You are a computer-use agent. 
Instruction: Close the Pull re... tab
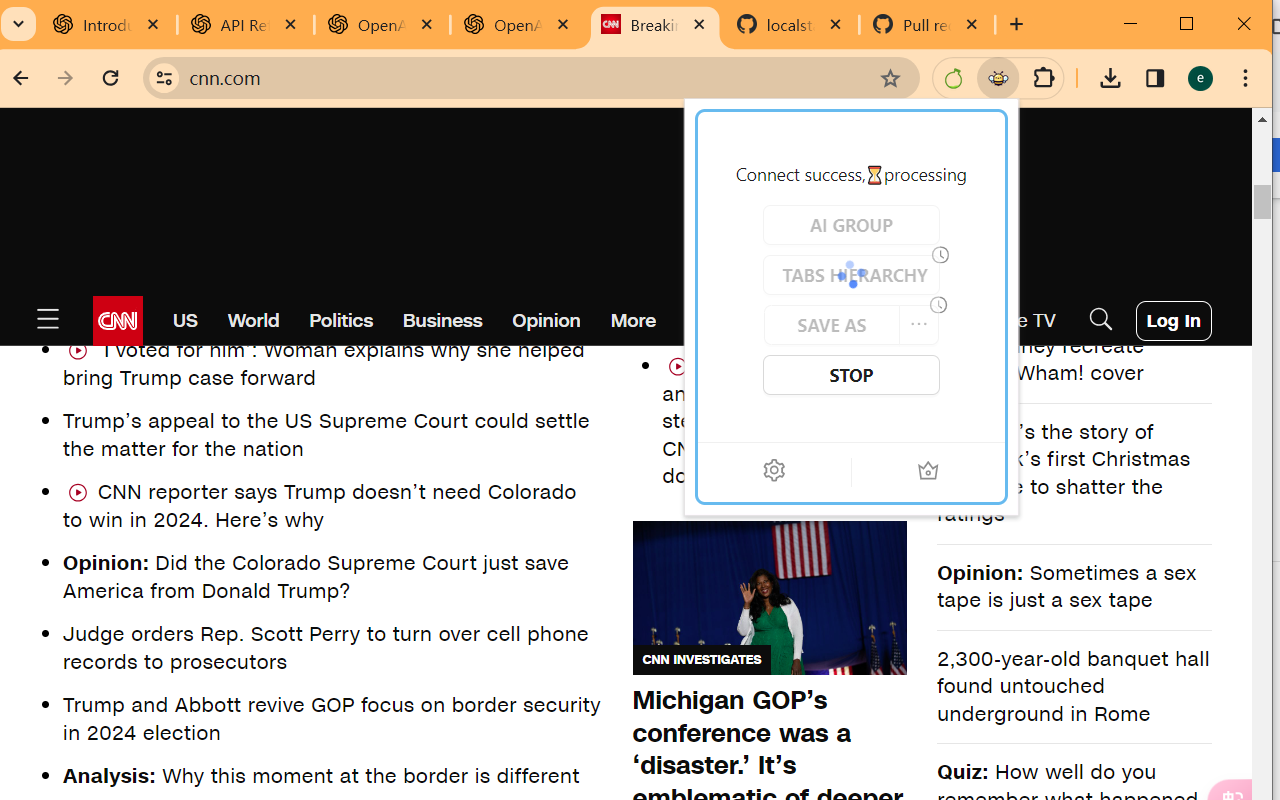pos(973,25)
